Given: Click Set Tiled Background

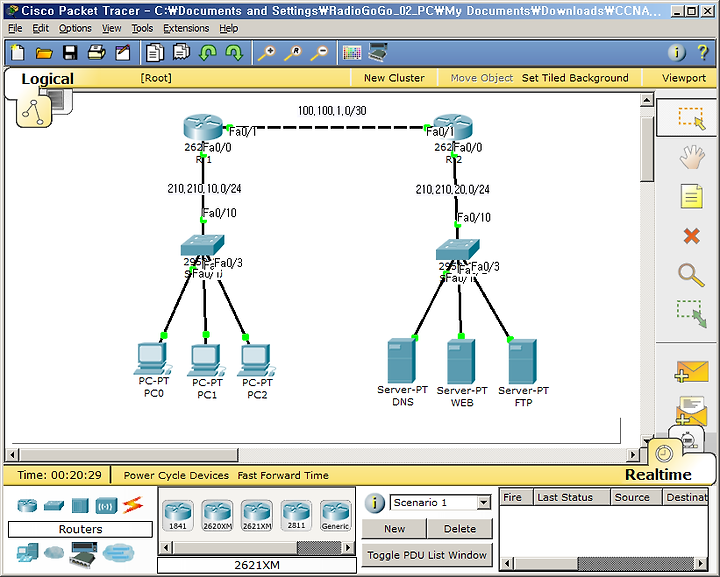Looking at the screenshot, I should coord(575,78).
